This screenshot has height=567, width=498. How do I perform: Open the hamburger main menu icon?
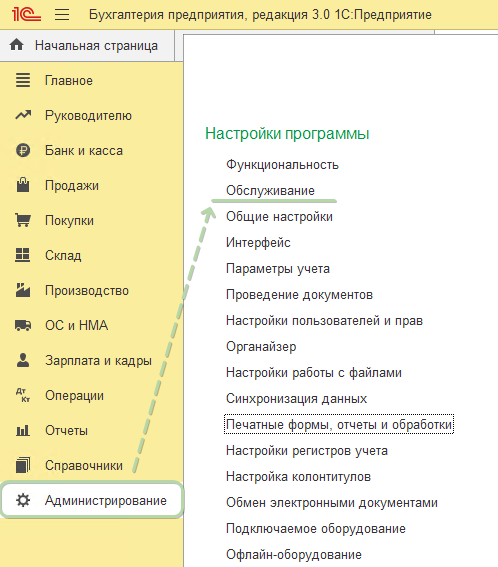[x=62, y=14]
